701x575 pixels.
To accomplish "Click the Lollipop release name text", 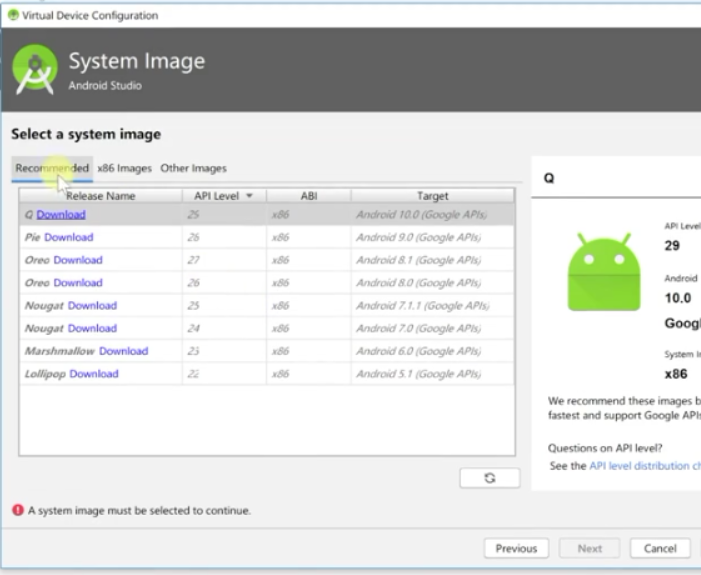I will coord(45,374).
